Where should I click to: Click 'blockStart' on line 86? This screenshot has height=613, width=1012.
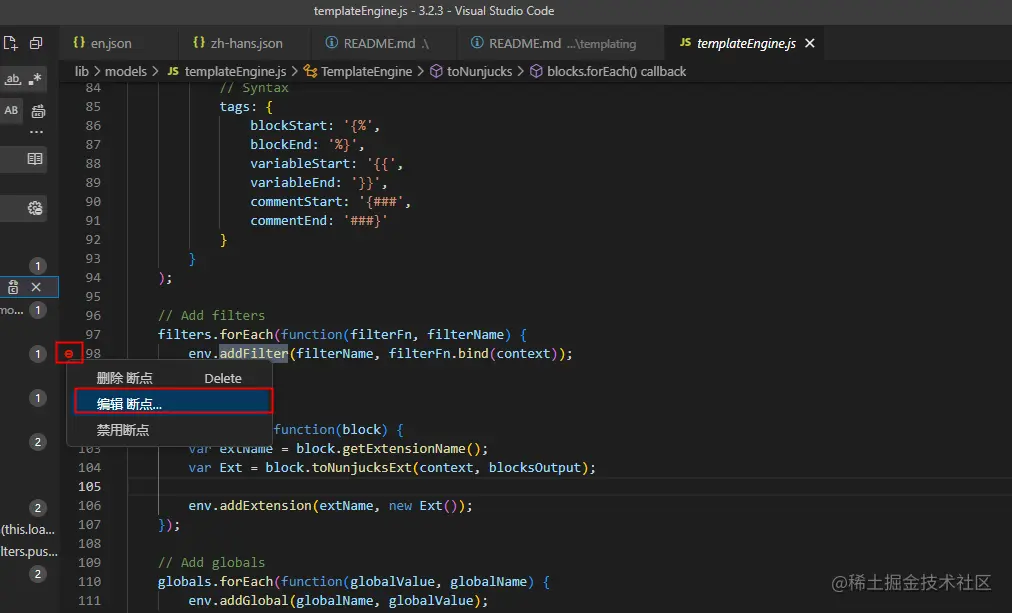click(288, 126)
